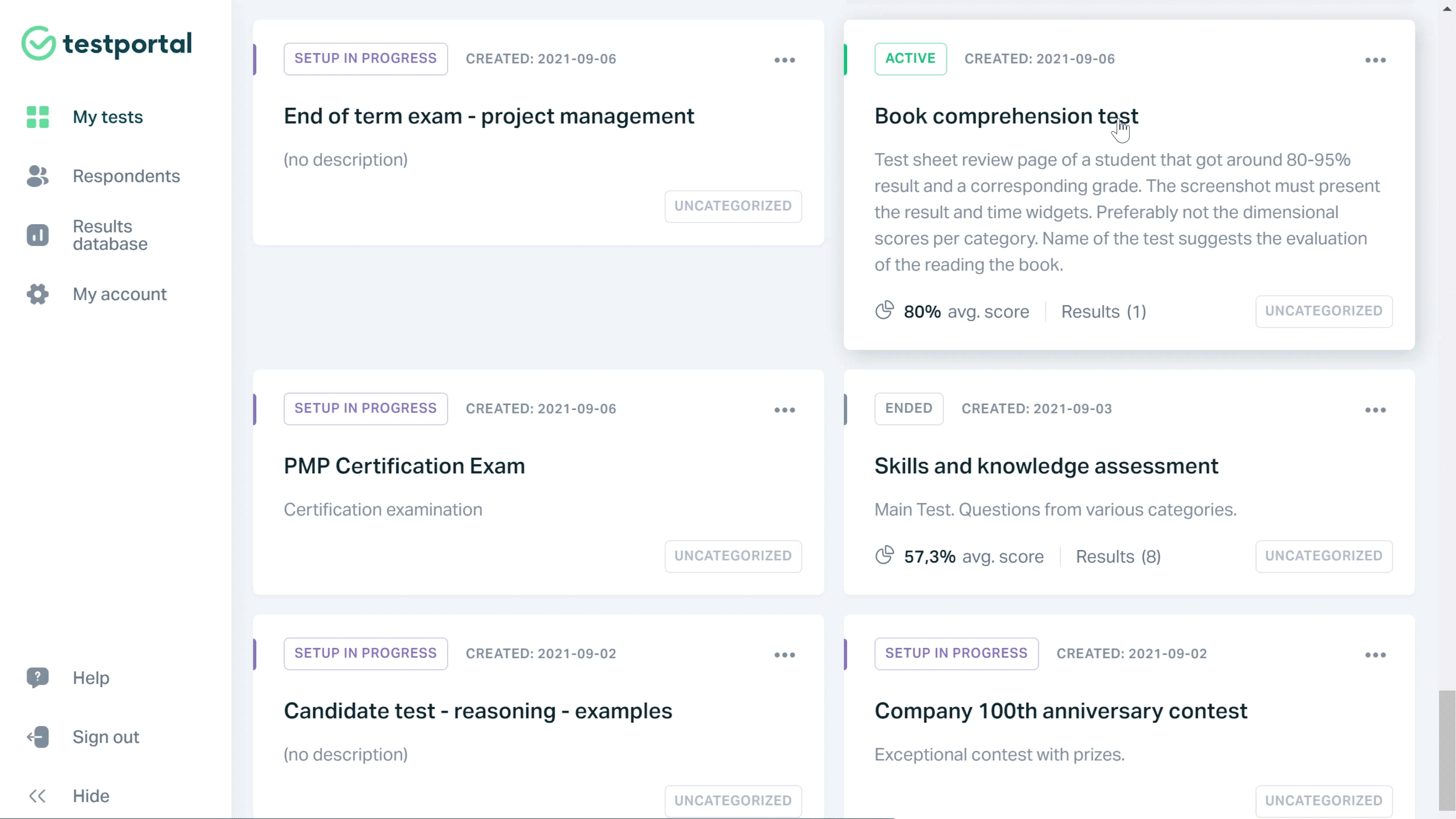
Task: Click the Results database chart icon
Action: pos(37,235)
